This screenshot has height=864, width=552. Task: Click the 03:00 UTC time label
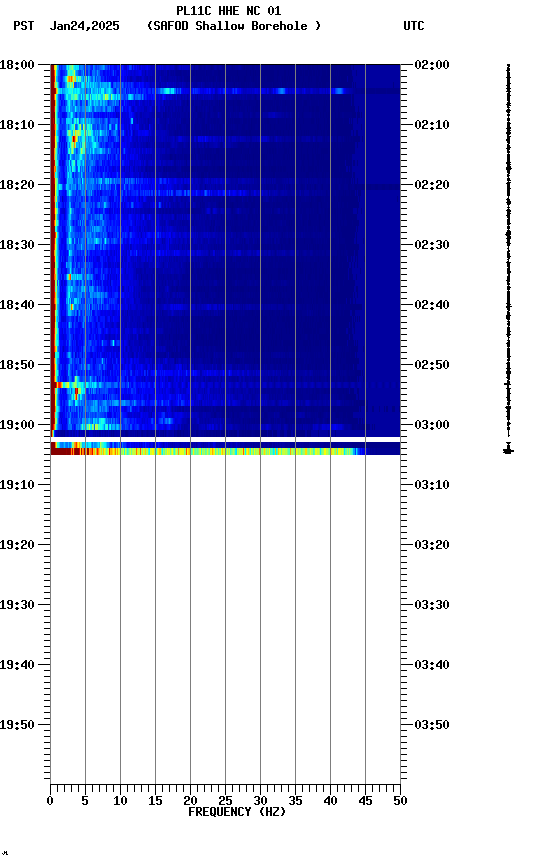pos(432,425)
